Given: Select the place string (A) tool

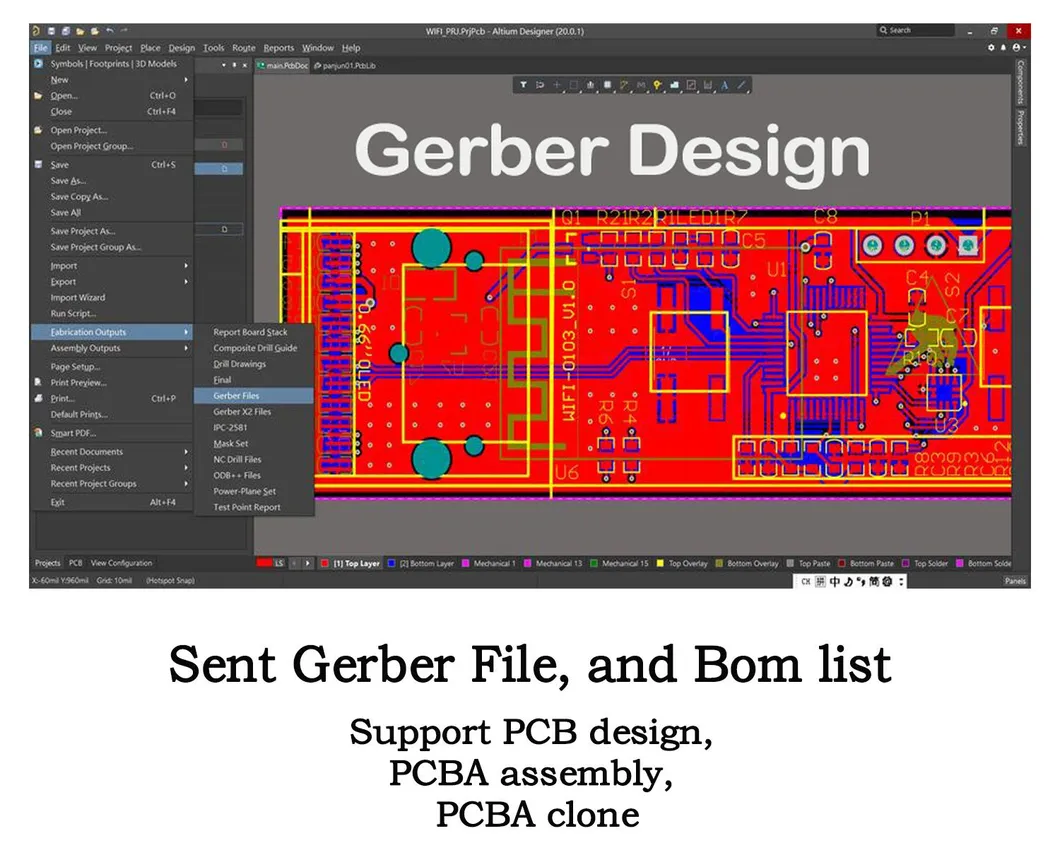Looking at the screenshot, I should [x=724, y=85].
